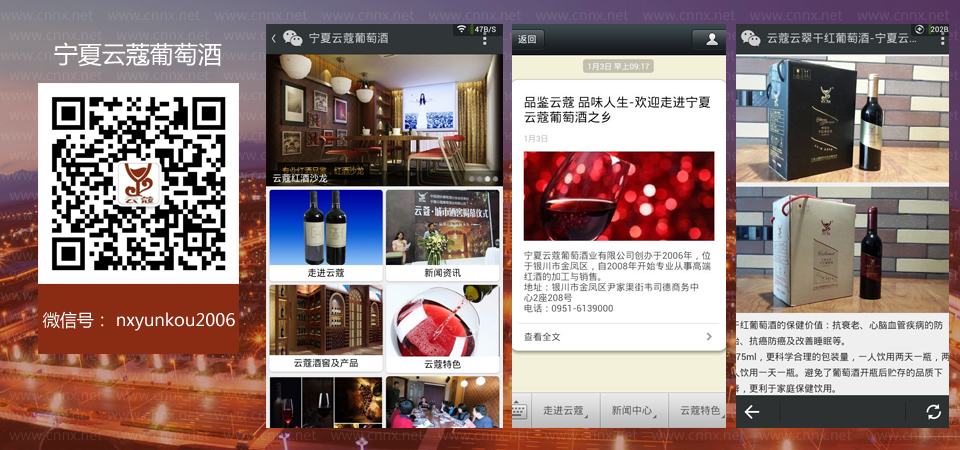960x450 pixels.
Task: Click the wine glasses tile at bottom left
Action: [x=326, y=402]
